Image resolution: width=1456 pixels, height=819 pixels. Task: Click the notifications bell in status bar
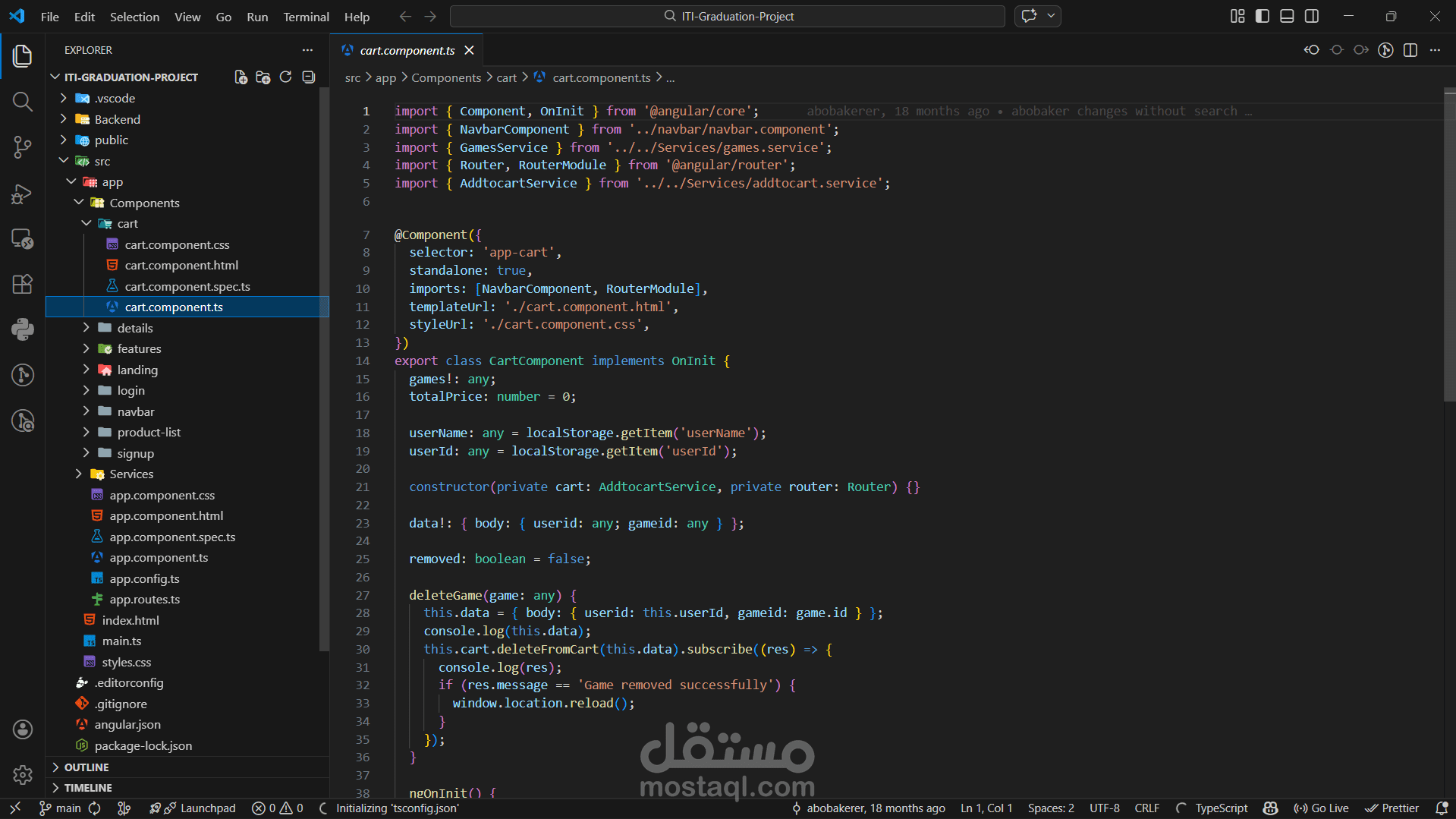[1442, 808]
